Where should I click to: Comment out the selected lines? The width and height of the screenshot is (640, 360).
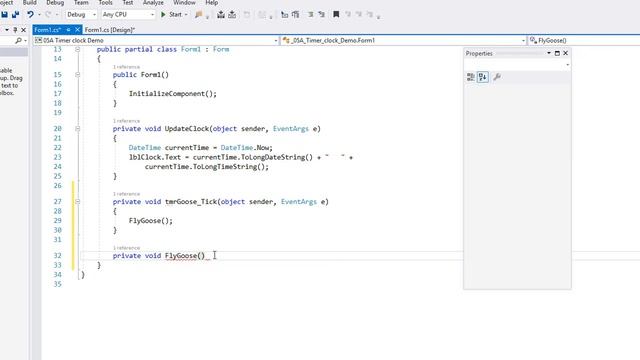pyautogui.click(x=311, y=14)
